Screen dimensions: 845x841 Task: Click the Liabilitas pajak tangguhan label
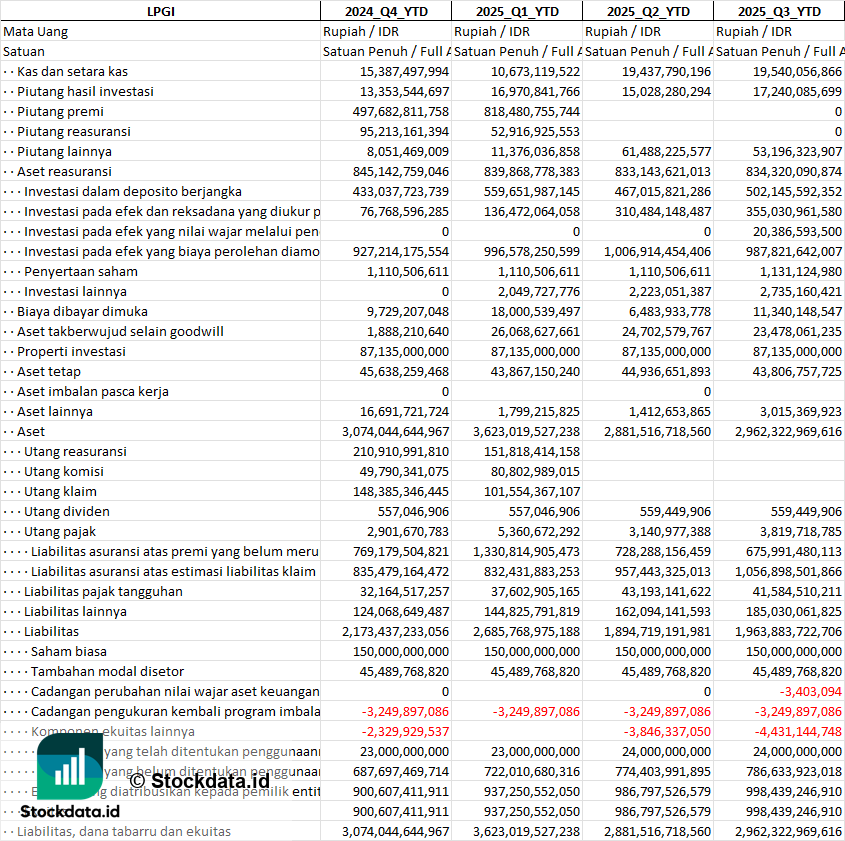coord(103,591)
